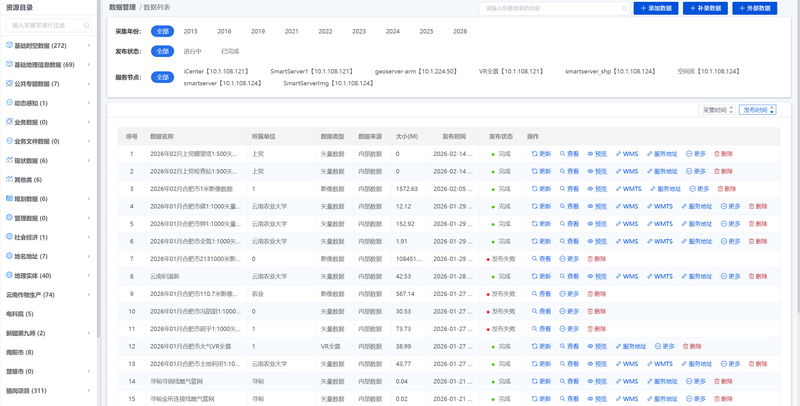Click 删除 trash icon in row 6

click(750, 241)
